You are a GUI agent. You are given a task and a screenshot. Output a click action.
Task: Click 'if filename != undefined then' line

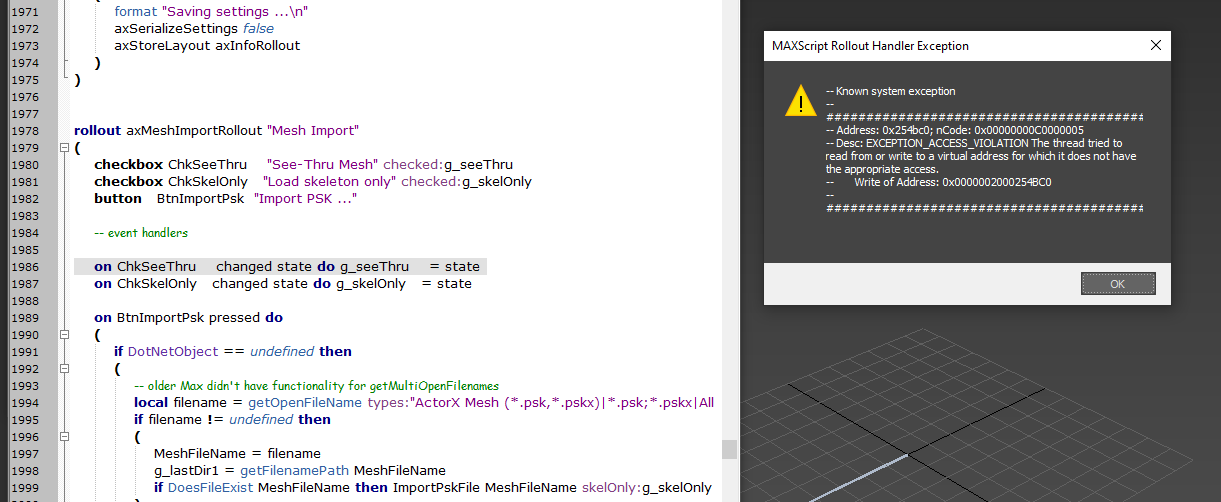pyautogui.click(x=232, y=420)
